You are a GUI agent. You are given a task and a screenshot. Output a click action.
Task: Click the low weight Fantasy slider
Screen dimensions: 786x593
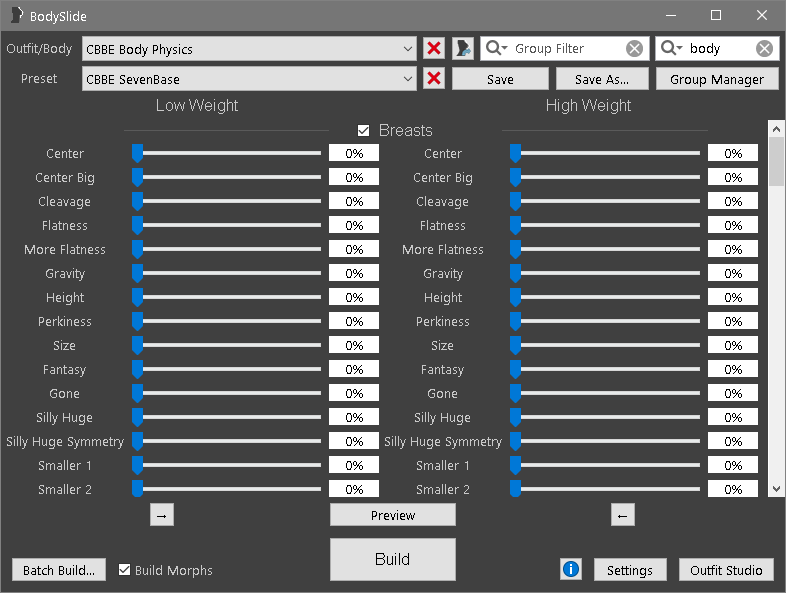click(x=227, y=369)
